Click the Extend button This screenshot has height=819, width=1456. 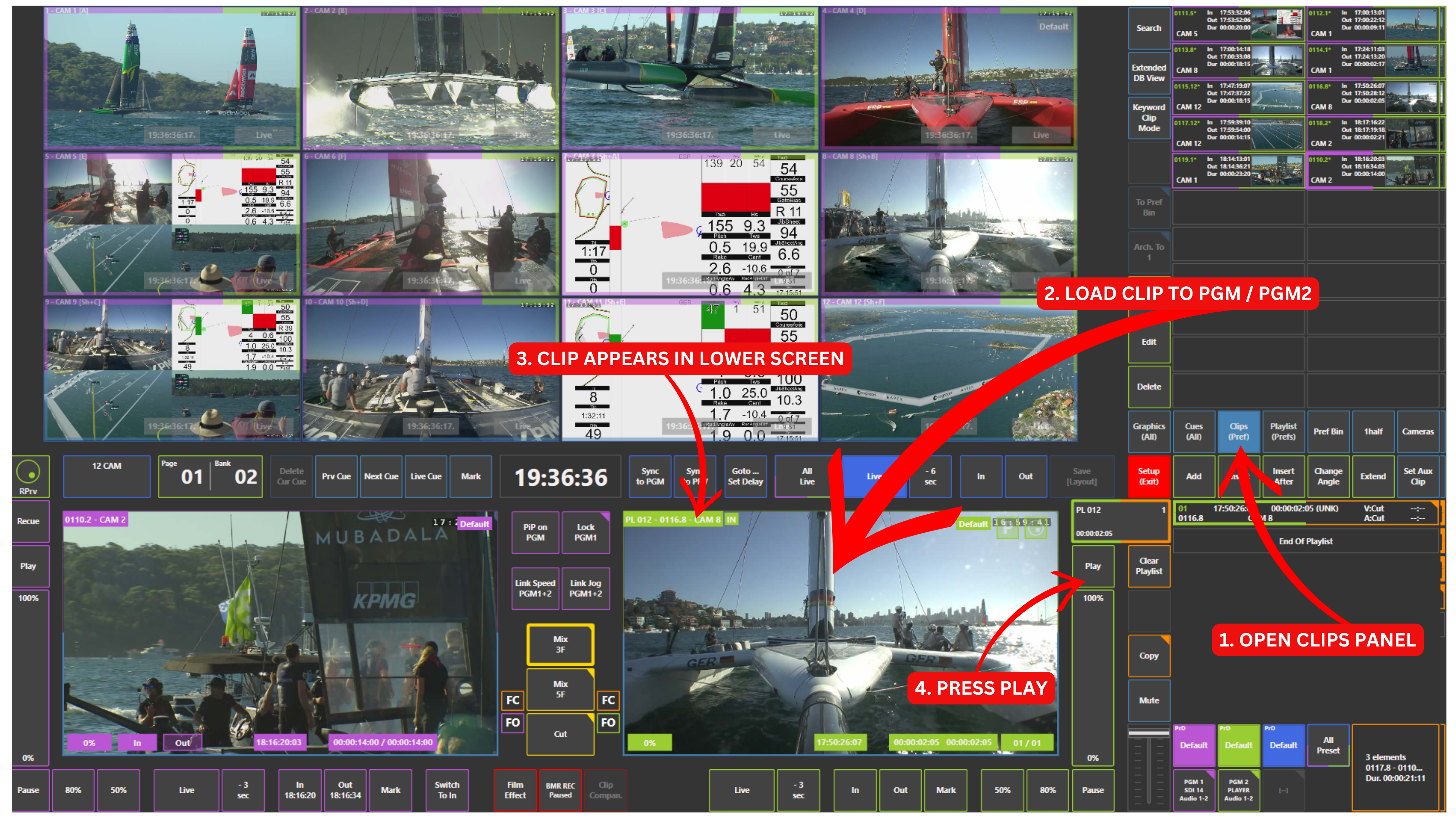[1373, 477]
